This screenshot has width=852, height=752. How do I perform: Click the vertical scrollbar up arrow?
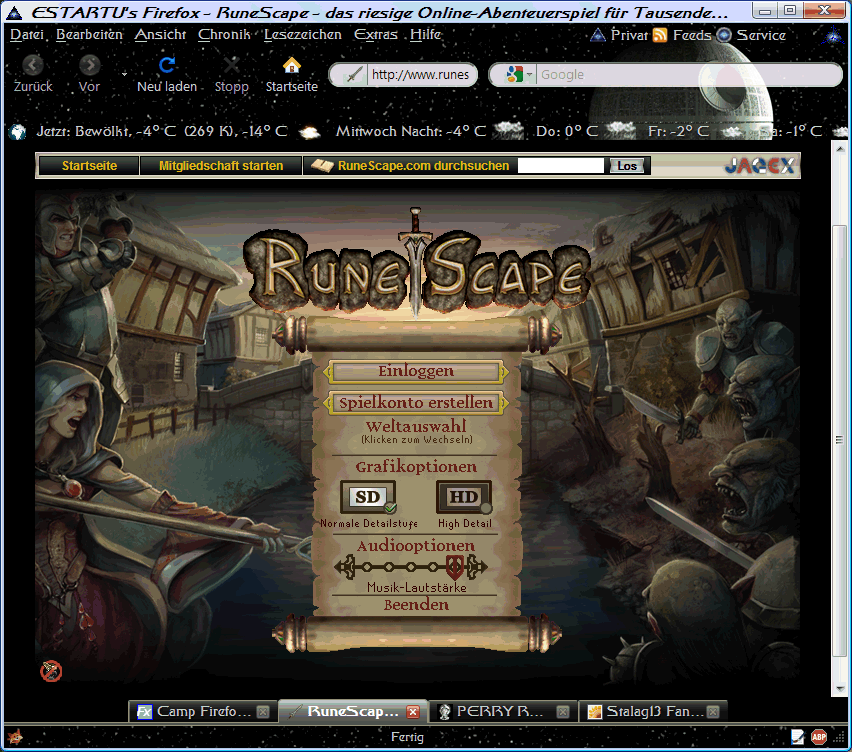click(840, 148)
